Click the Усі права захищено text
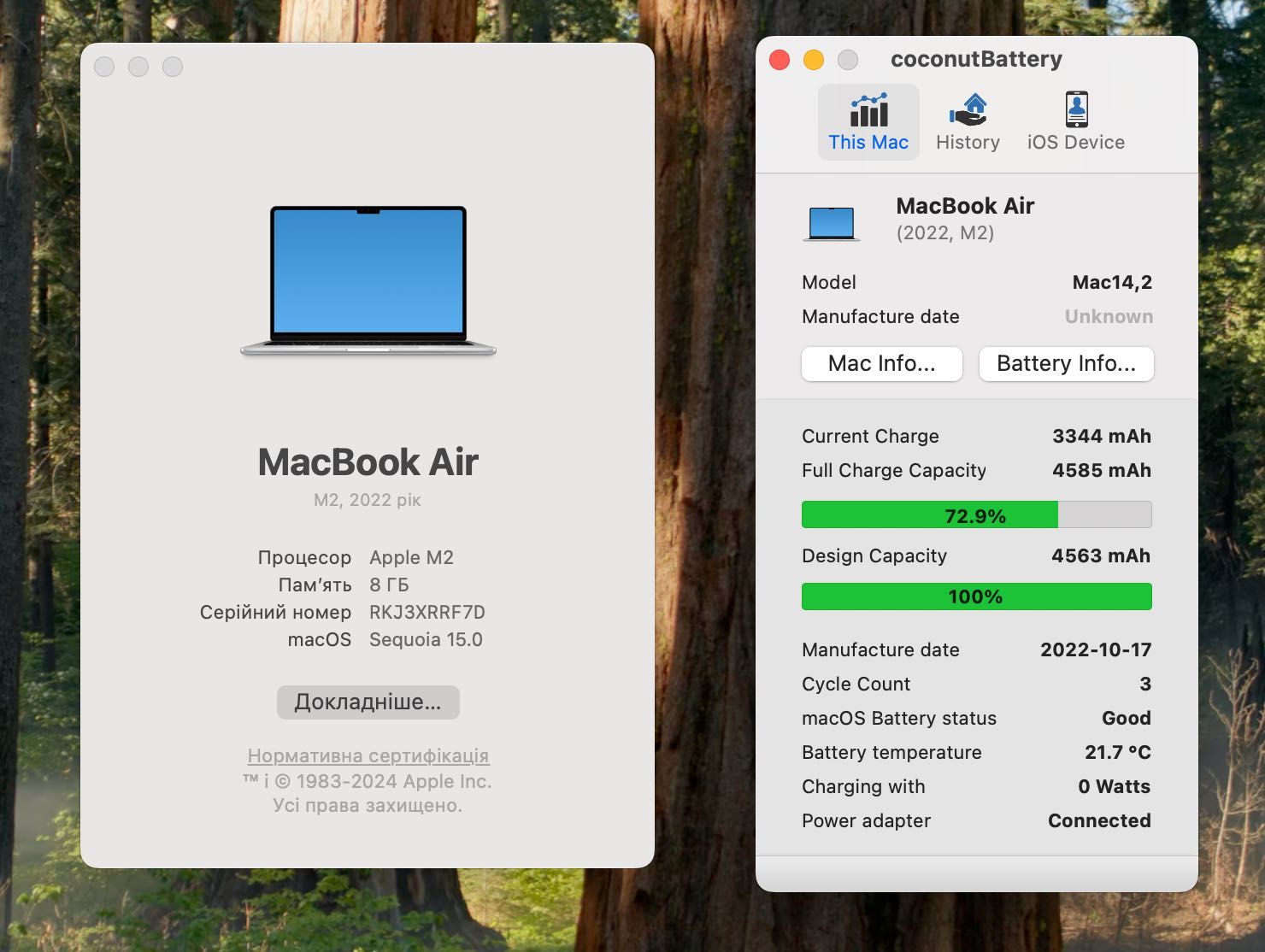The image size is (1265, 952). tap(368, 805)
